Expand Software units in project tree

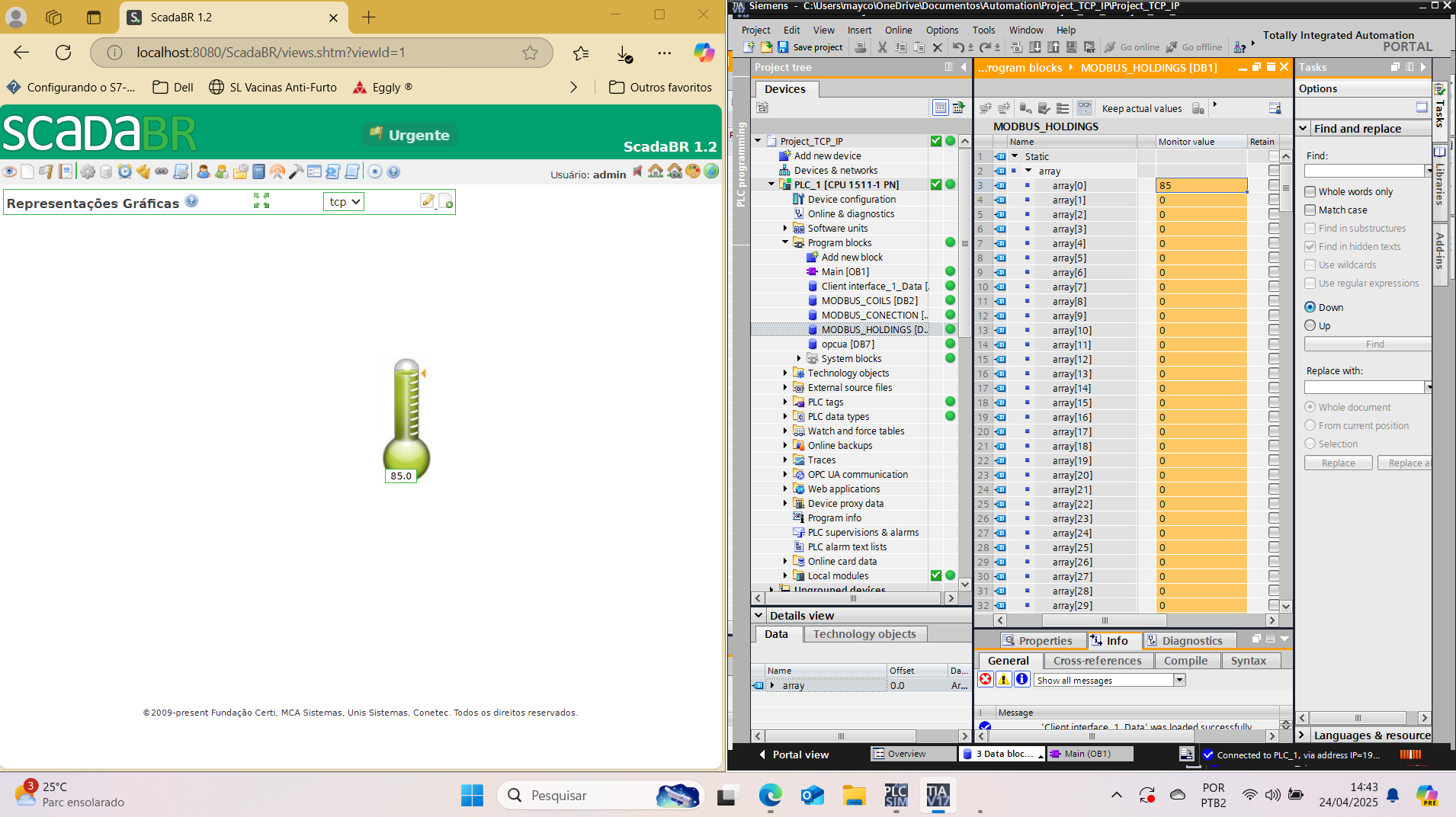tap(785, 229)
